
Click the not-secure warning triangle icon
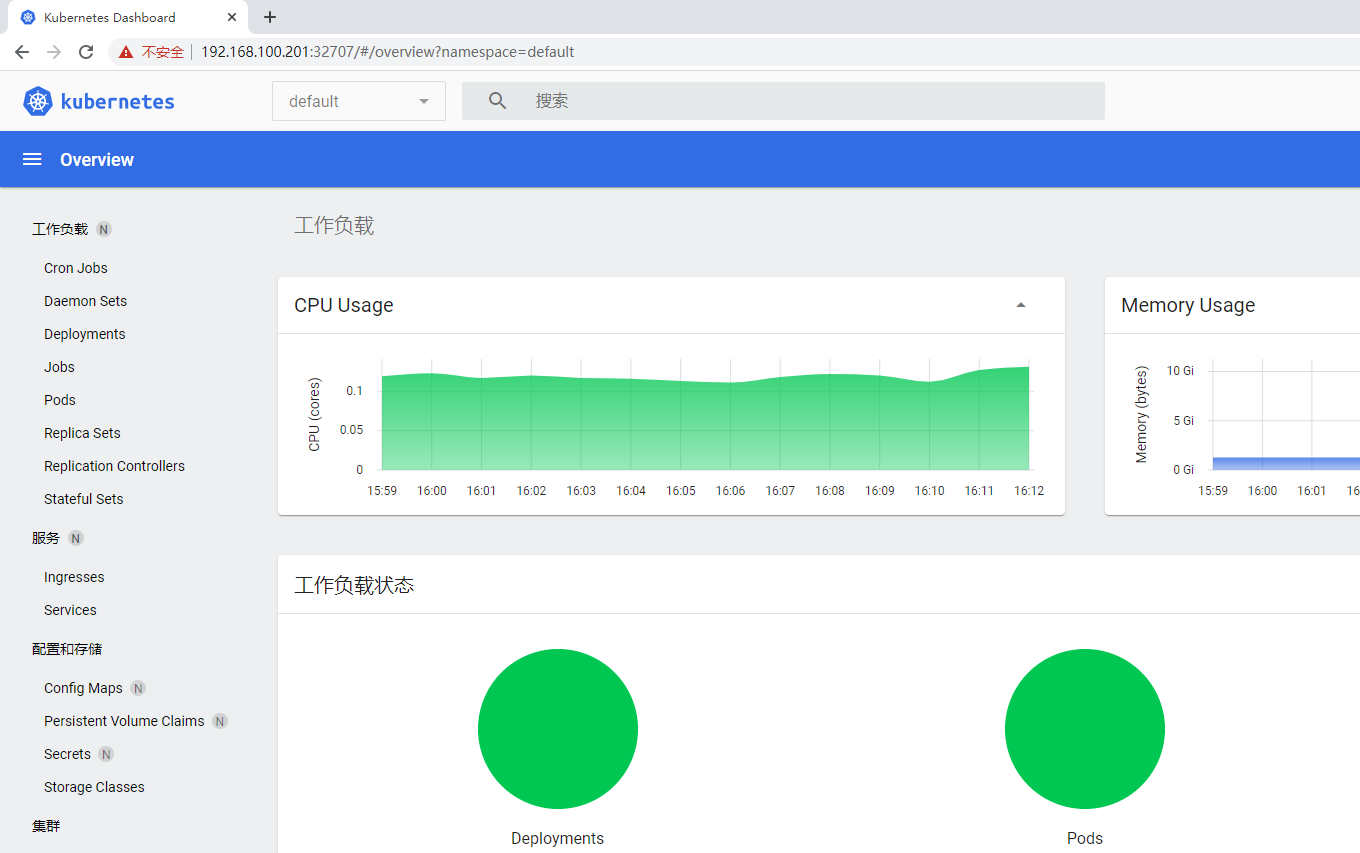tap(126, 52)
